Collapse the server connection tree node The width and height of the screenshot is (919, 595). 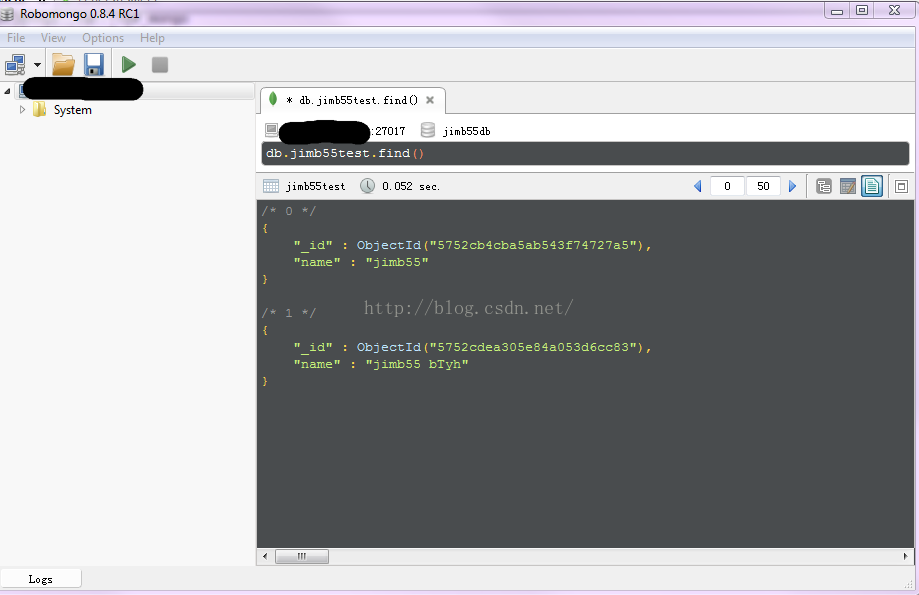(7, 91)
